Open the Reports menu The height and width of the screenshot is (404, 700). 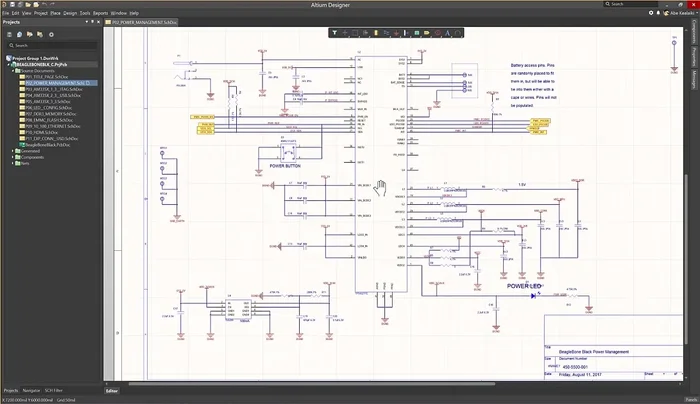100,13
